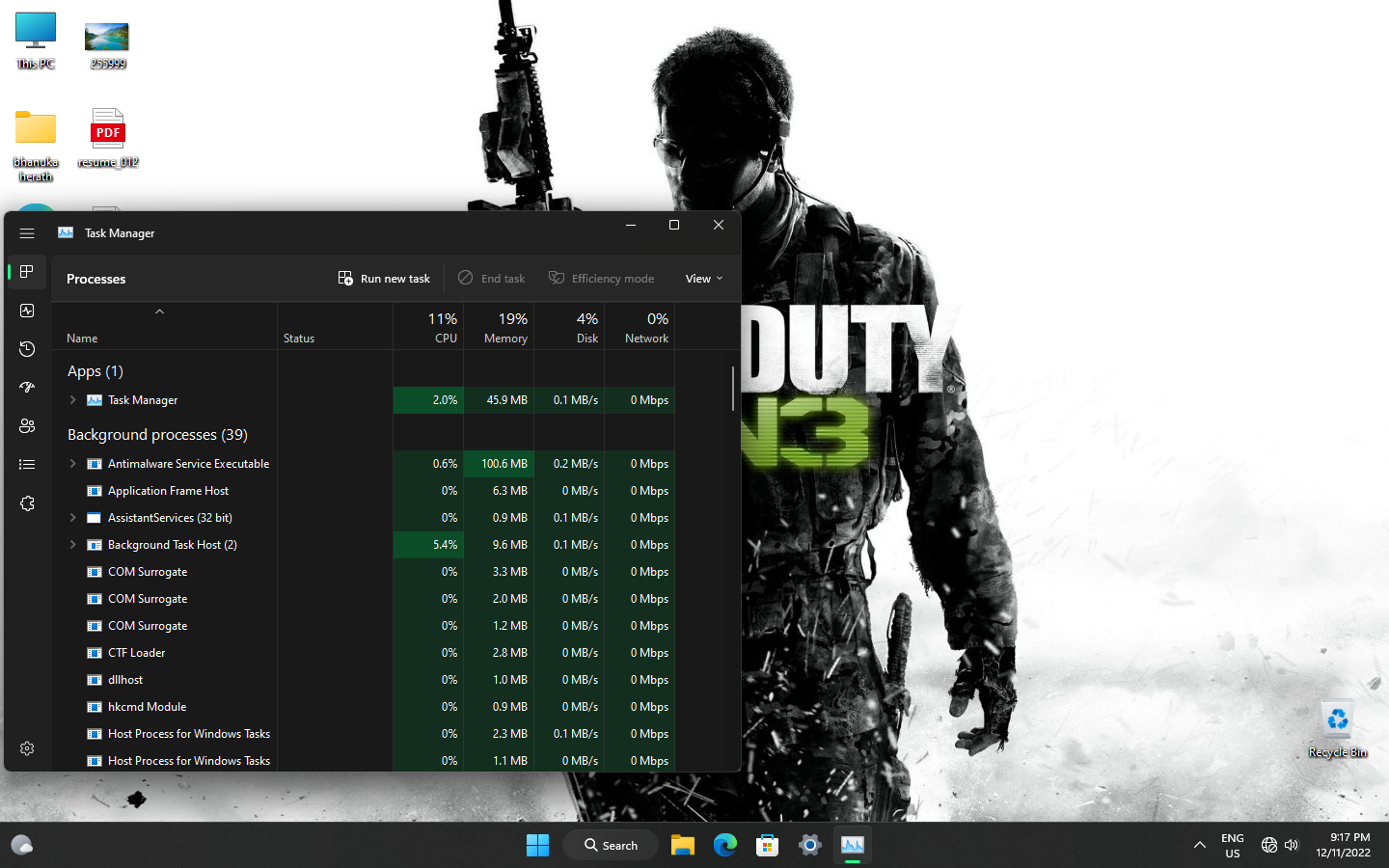Screen dimensions: 1389x868
Task: Select the dllhost process
Action: [x=363, y=680]
